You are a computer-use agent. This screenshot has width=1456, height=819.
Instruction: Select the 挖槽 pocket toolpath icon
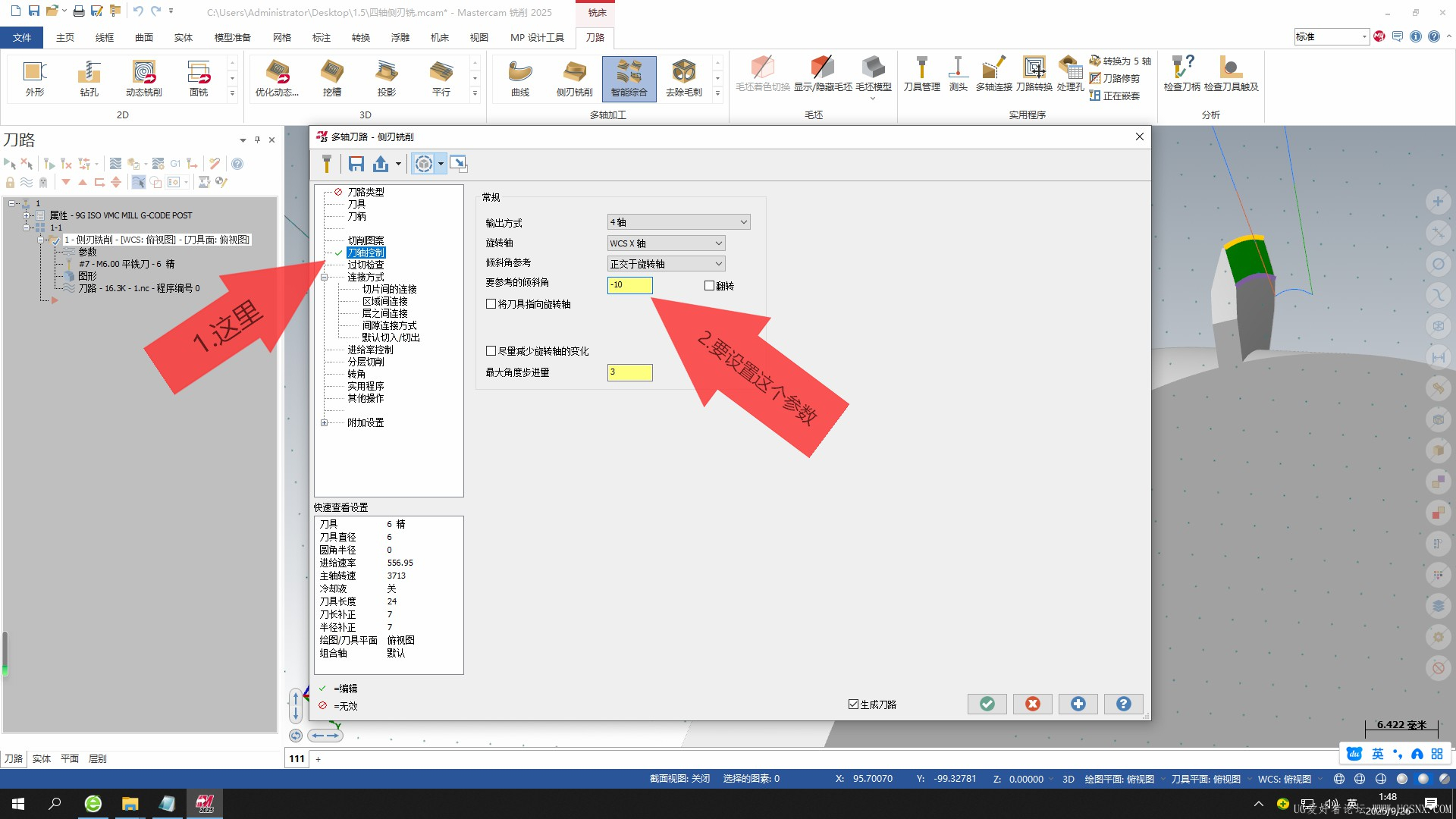point(331,78)
